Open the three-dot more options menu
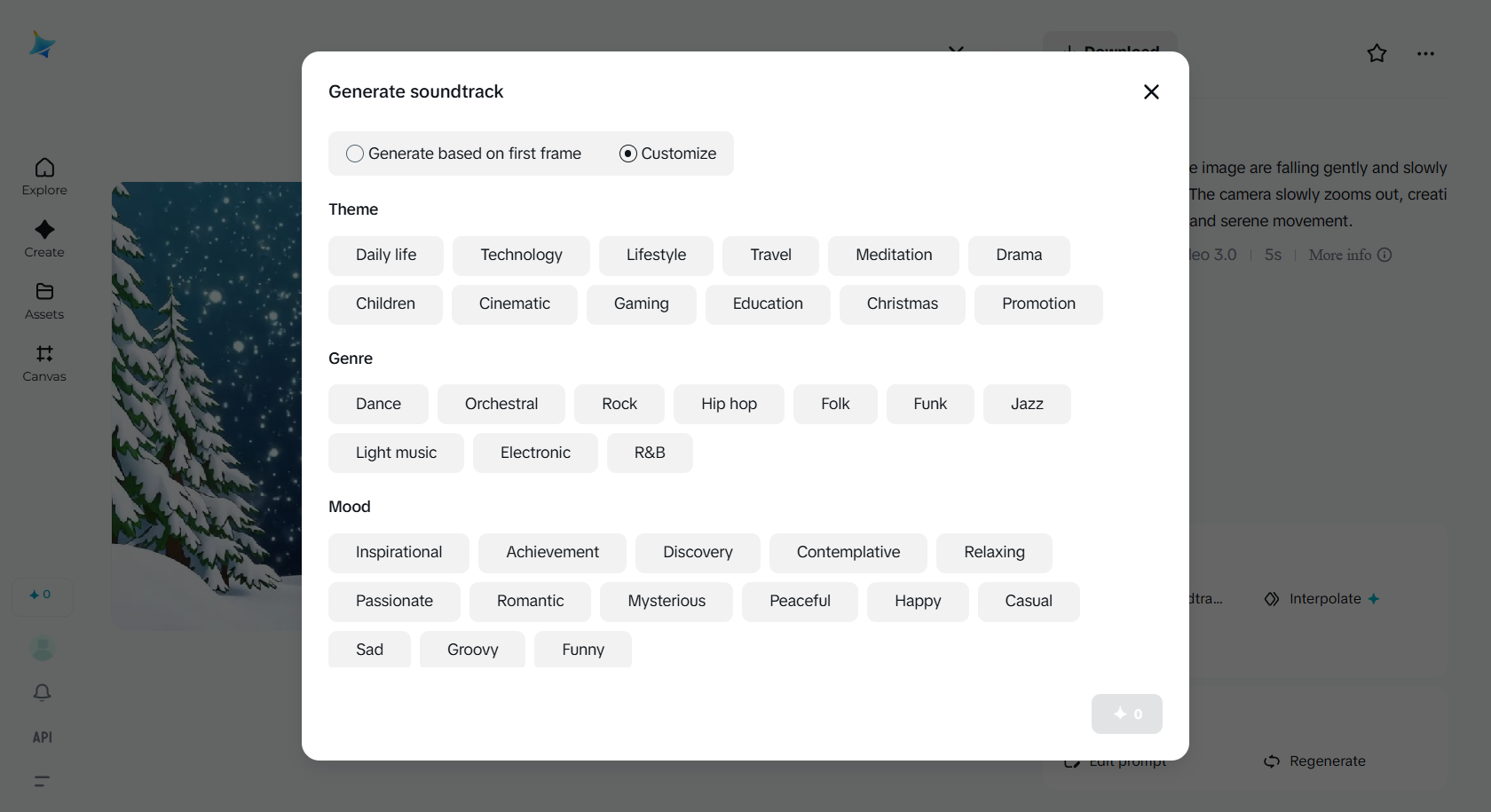Image resolution: width=1491 pixels, height=812 pixels. pos(1425,53)
